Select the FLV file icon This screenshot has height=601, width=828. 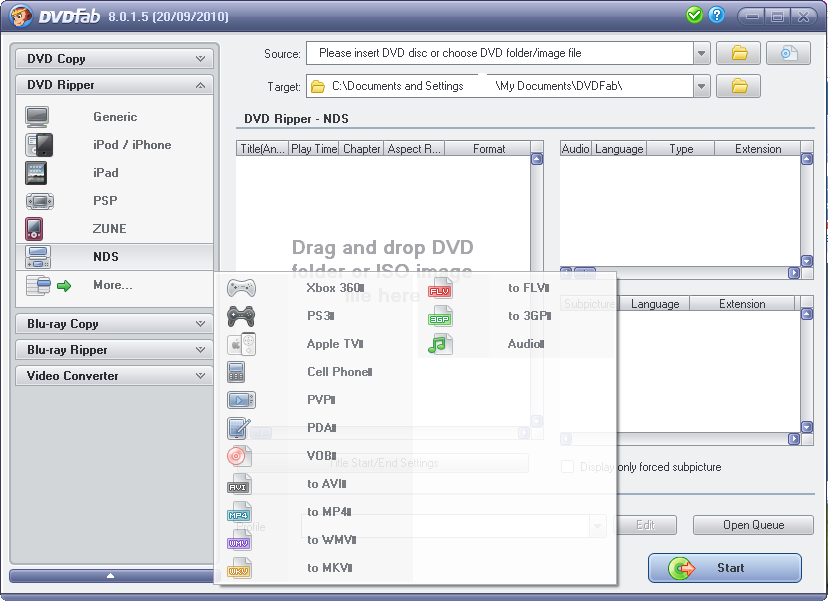click(440, 288)
